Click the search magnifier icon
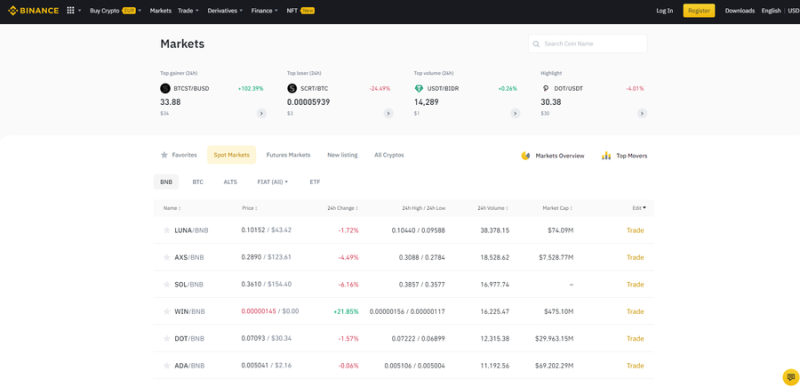Screen dimensions: 800x387 536,44
